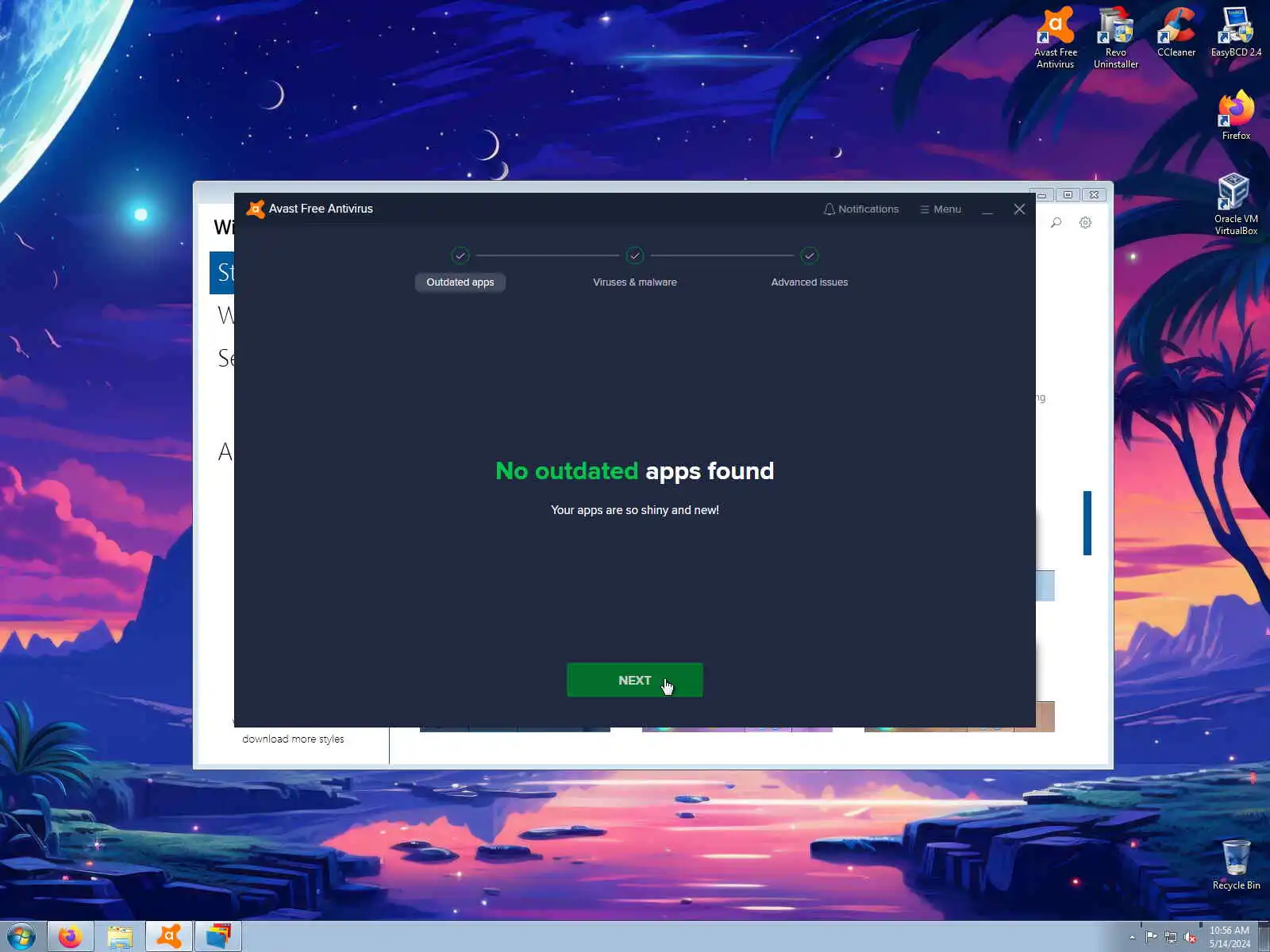The width and height of the screenshot is (1270, 952).
Task: Click 'Your apps are so shiny and new!' text
Action: pos(635,510)
